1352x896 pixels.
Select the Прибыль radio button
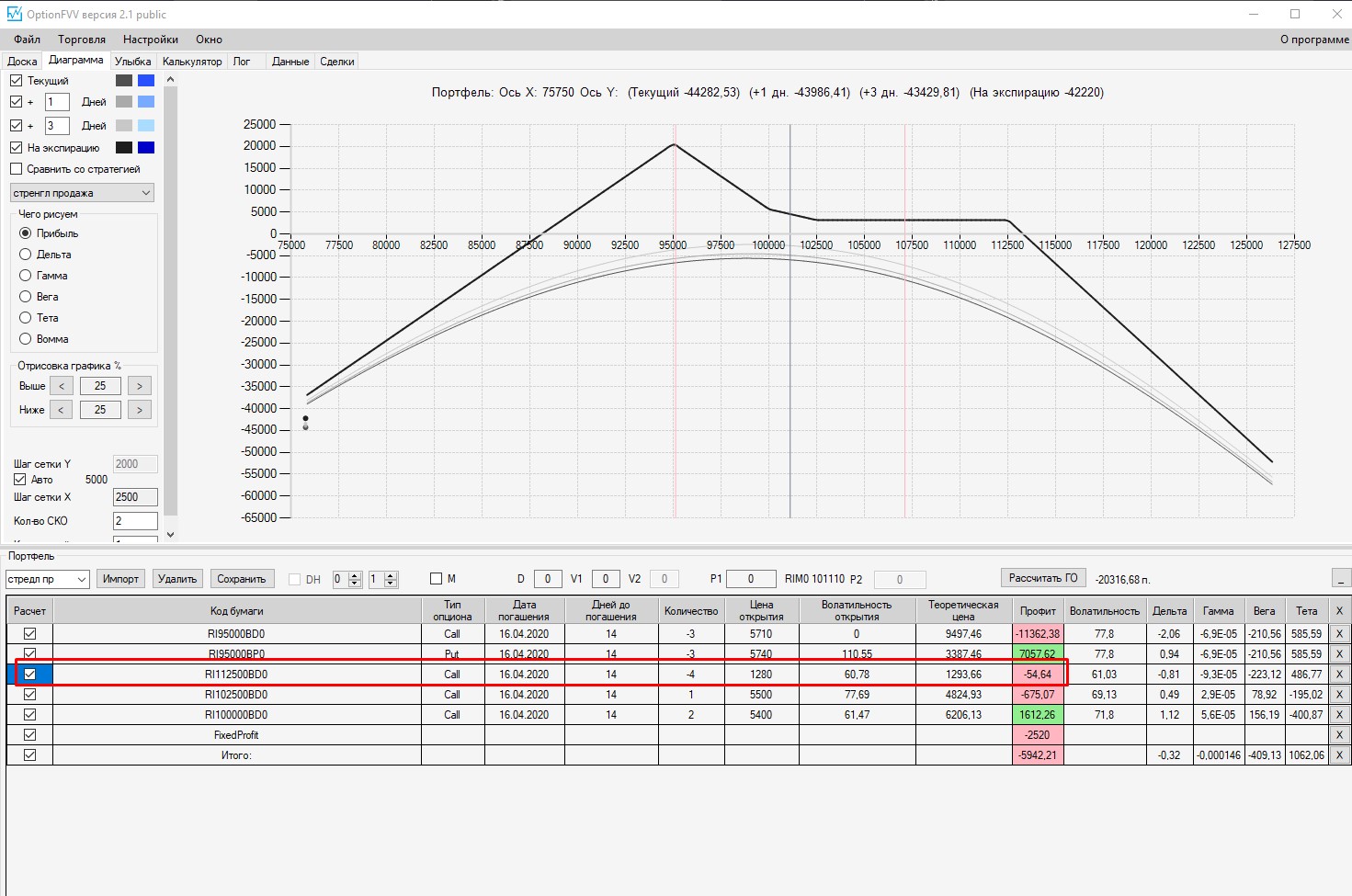coord(26,233)
